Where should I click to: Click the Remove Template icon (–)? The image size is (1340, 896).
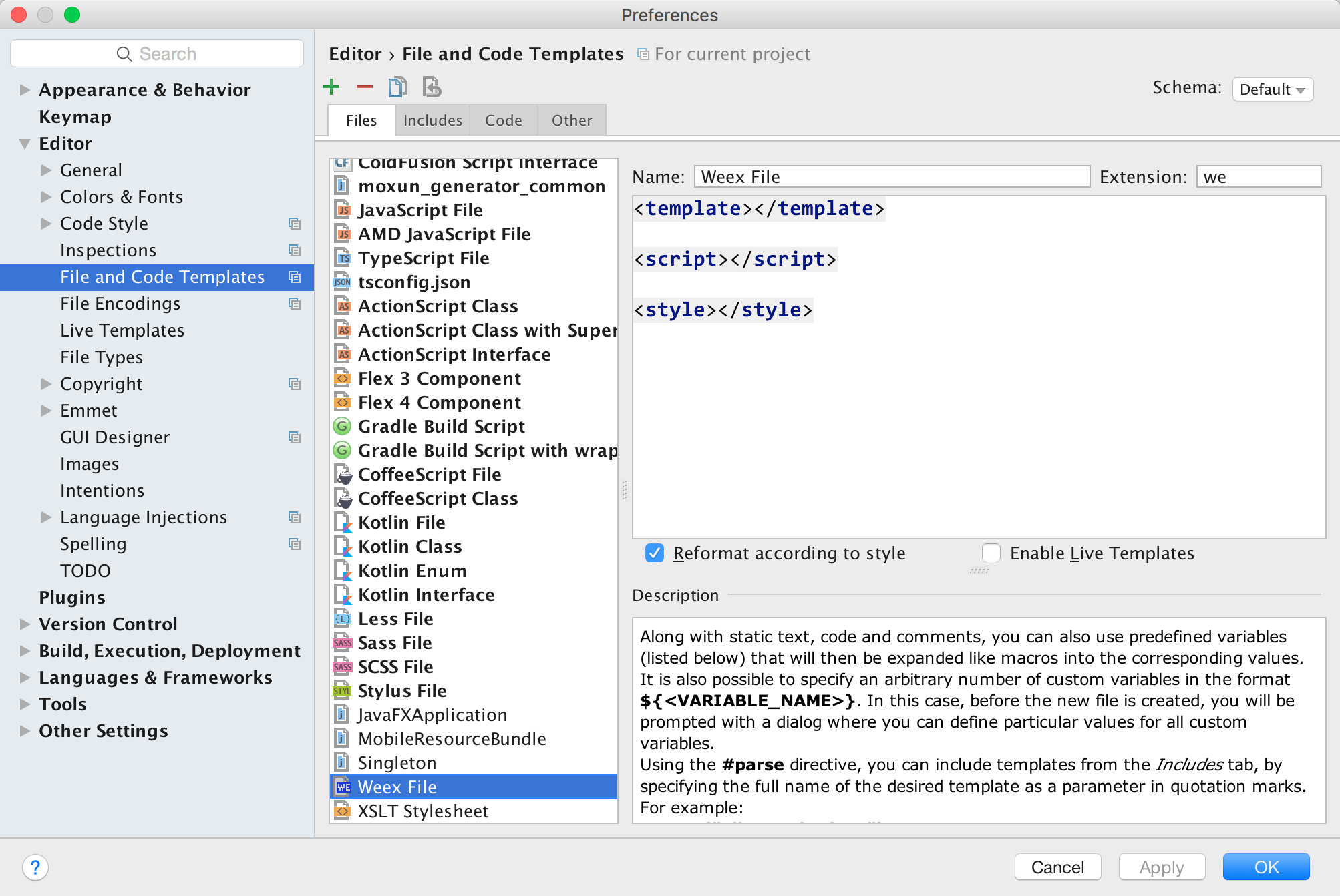pyautogui.click(x=365, y=88)
